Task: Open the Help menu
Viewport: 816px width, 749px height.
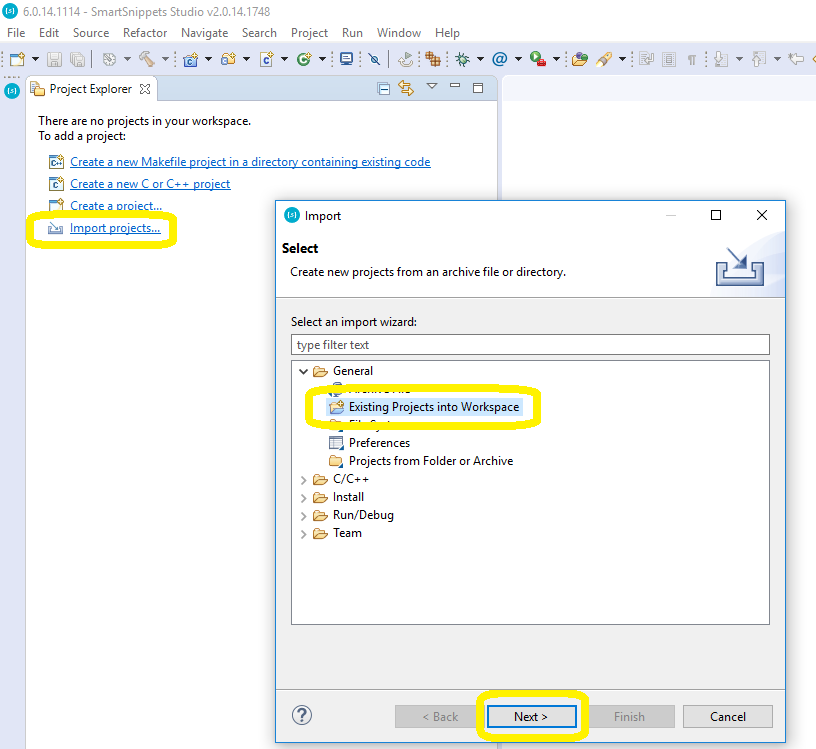Action: [x=448, y=33]
